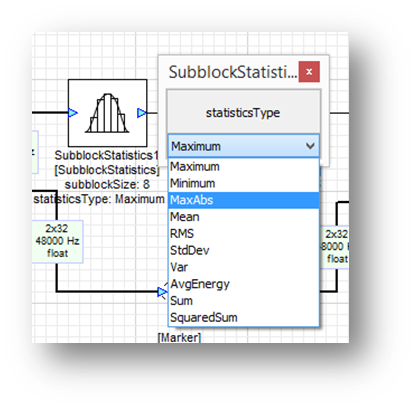The image size is (414, 408).
Task: Select Minimum from the dropdown list
Action: tap(244, 183)
